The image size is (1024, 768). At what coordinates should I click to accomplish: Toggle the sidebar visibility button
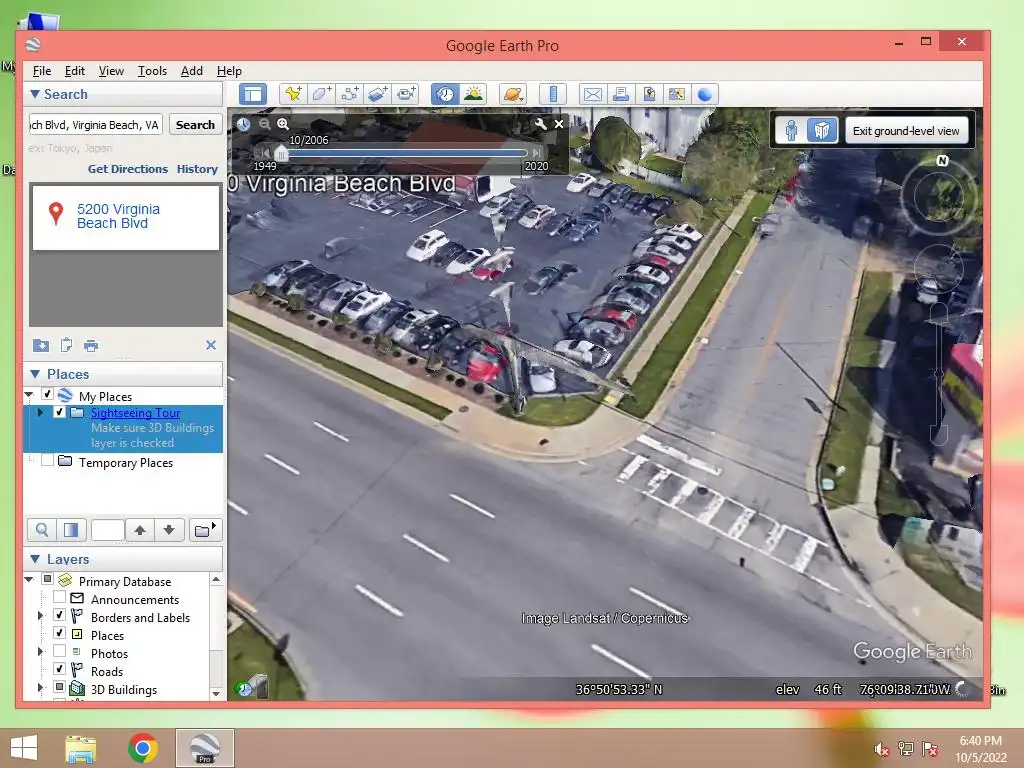253,94
